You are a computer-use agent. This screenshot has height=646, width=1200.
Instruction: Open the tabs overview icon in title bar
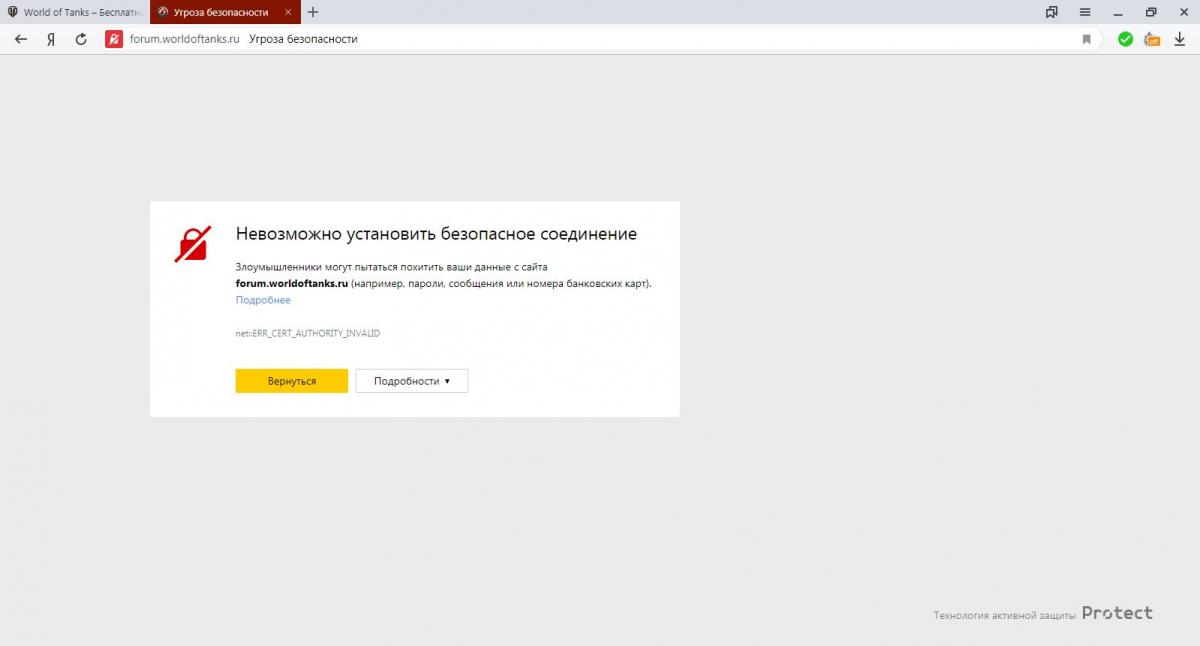[1052, 12]
